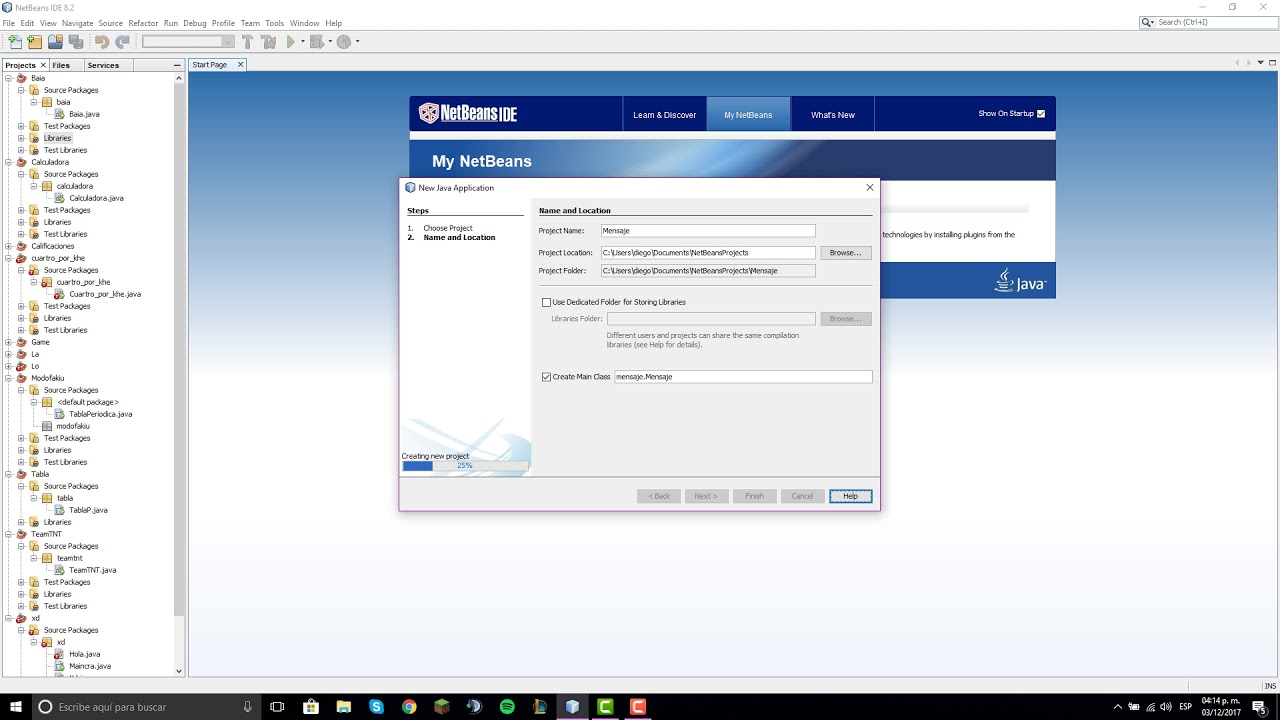Screen dimensions: 1280x720
Task: Click the NetBeans cube taskbar icon
Action: [x=572, y=707]
